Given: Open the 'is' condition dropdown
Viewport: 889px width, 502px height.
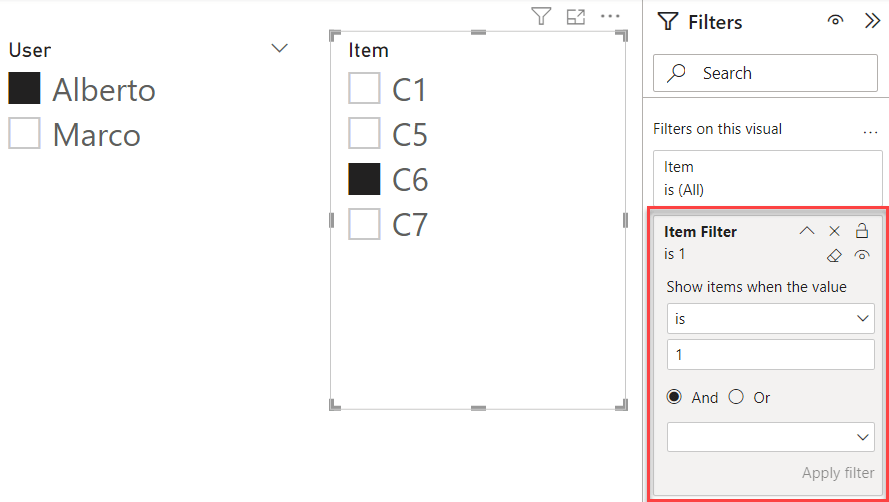Looking at the screenshot, I should click(770, 318).
